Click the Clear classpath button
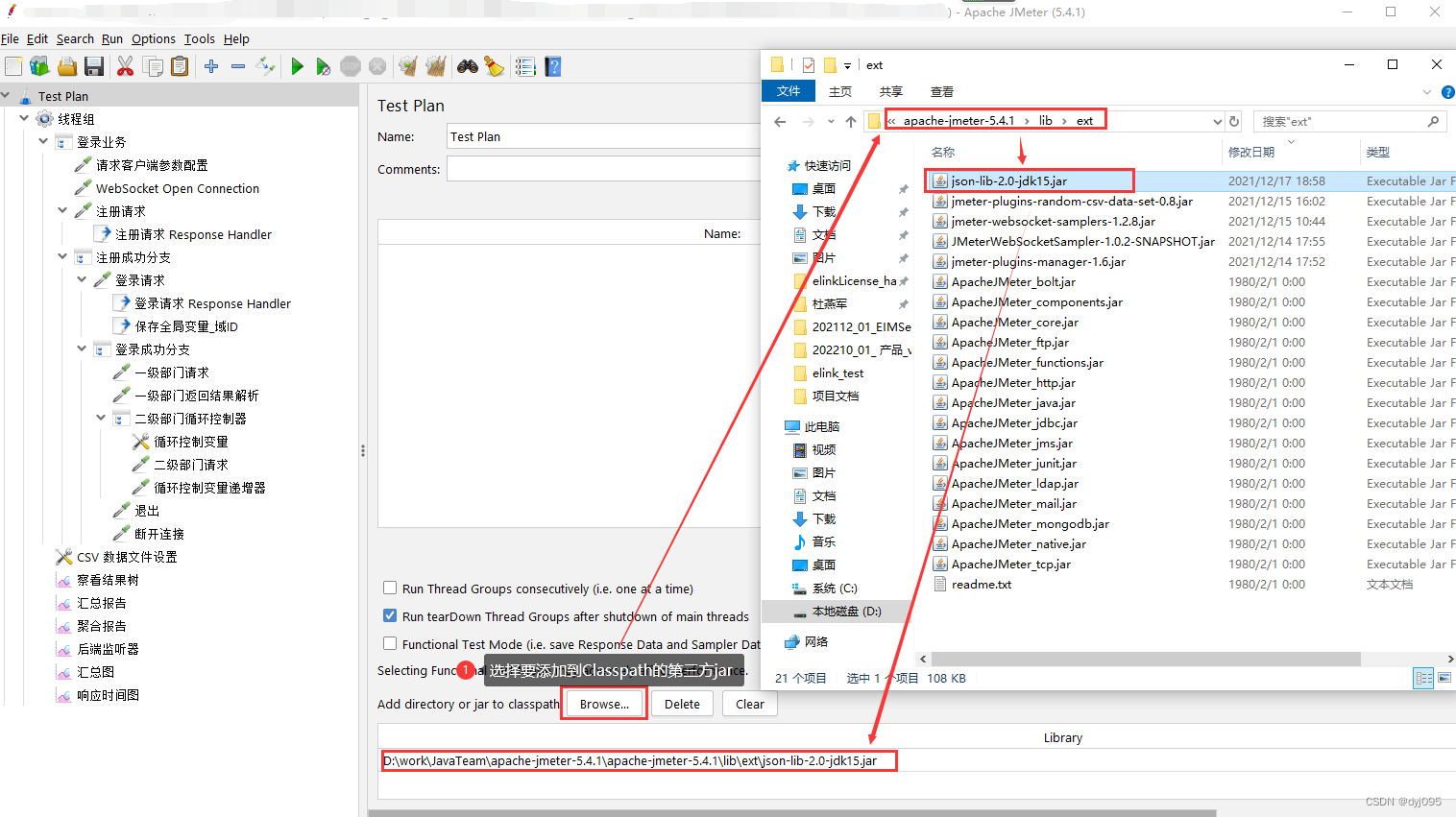This screenshot has width=1456, height=817. click(750, 704)
